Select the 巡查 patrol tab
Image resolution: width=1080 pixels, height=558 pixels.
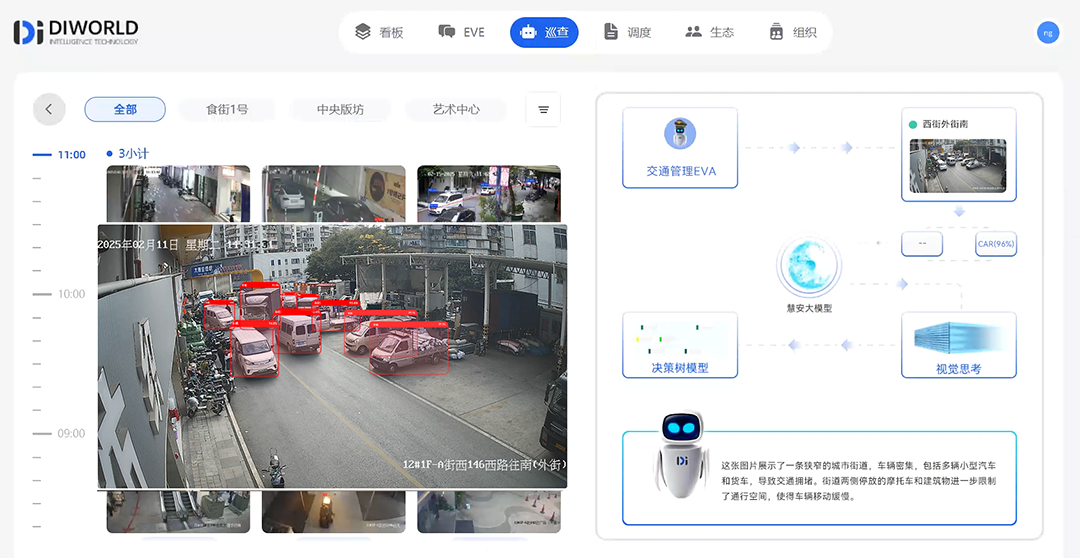coord(544,32)
